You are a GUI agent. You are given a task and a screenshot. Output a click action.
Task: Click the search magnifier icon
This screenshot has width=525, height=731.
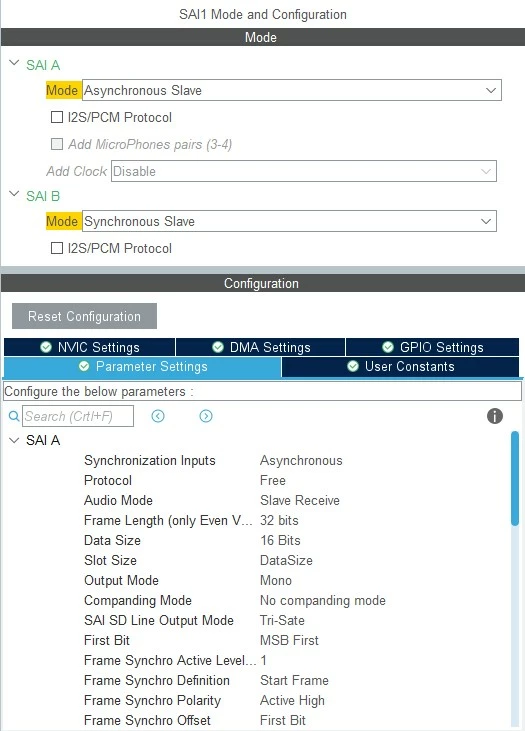coord(14,416)
